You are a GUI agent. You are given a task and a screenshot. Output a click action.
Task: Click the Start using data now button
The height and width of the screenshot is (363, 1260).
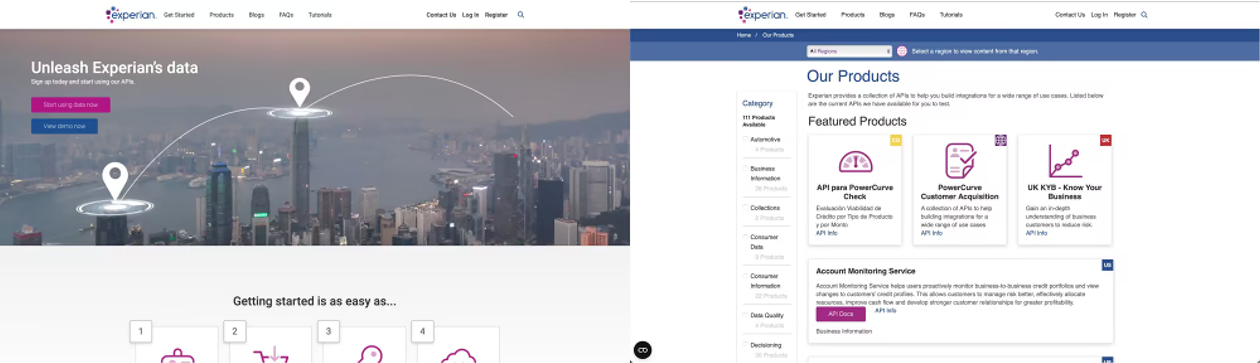pyautogui.click(x=70, y=105)
